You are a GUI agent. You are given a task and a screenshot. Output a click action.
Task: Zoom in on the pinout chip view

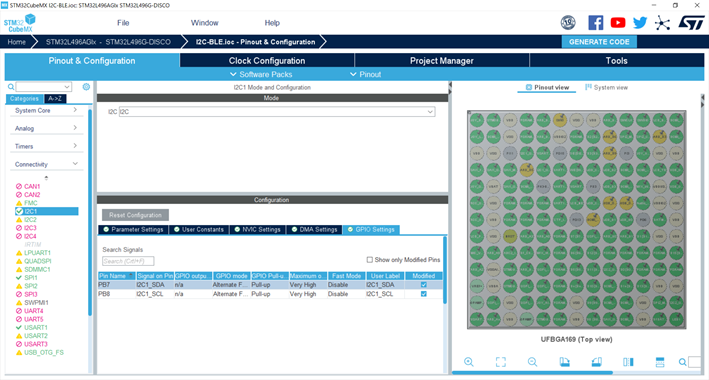469,361
